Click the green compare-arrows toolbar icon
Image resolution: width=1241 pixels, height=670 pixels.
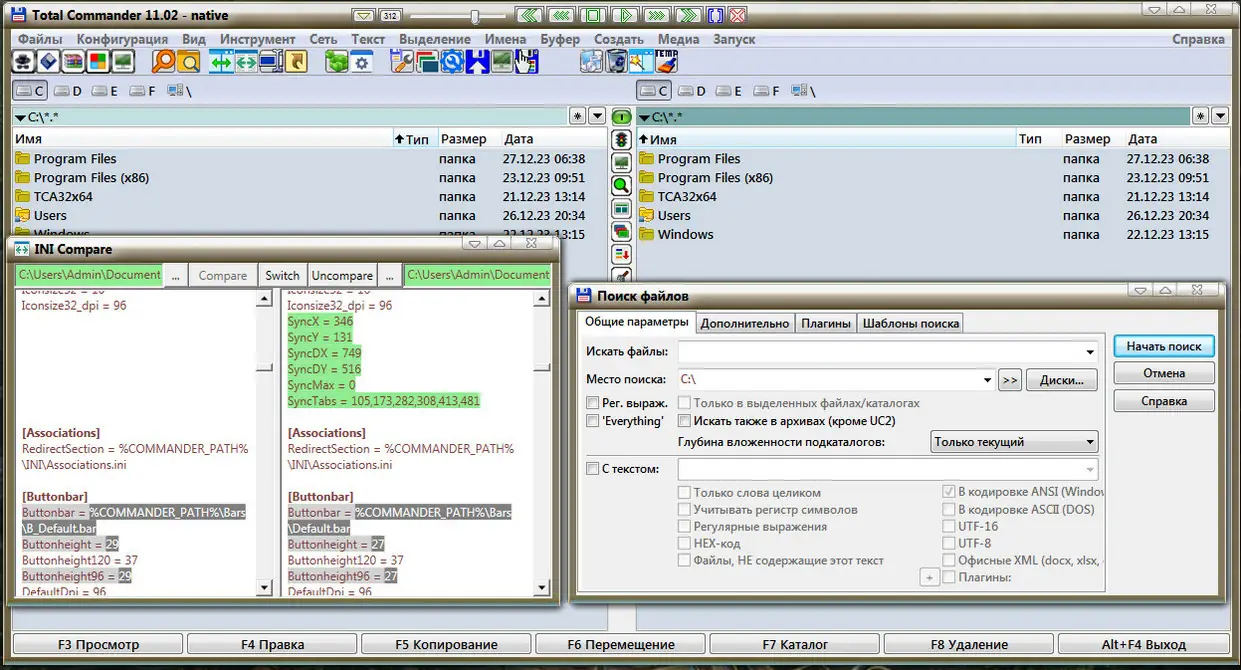point(246,61)
